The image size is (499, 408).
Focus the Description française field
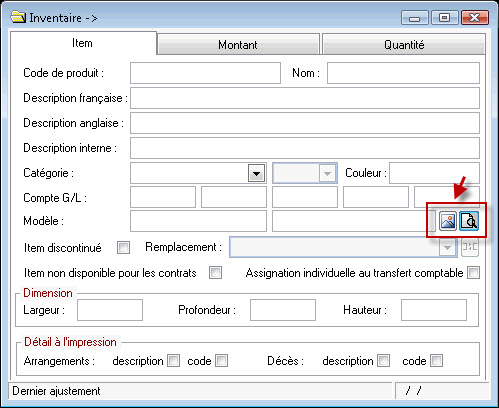tap(305, 98)
